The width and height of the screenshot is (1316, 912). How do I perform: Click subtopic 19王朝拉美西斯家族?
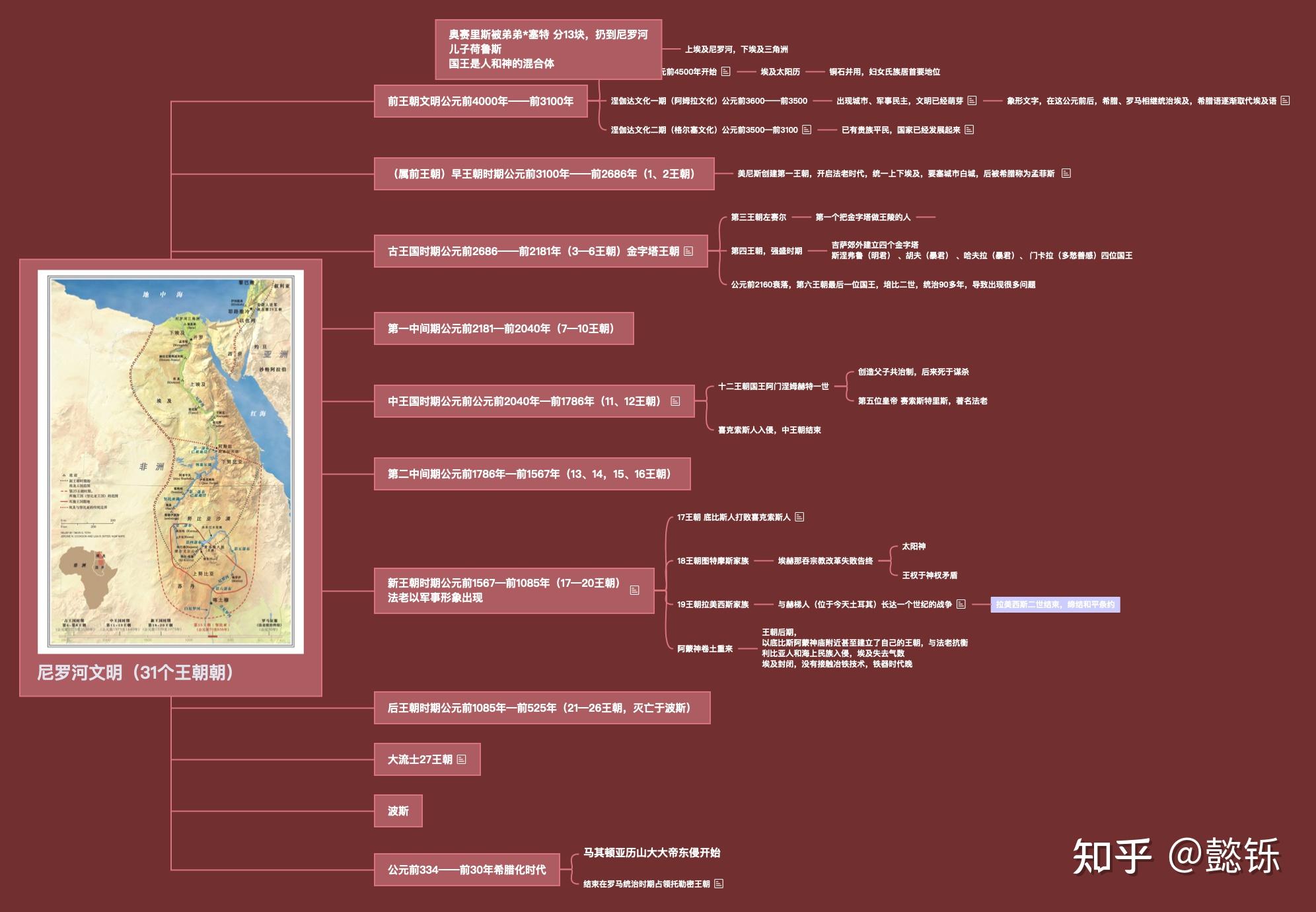click(x=713, y=604)
